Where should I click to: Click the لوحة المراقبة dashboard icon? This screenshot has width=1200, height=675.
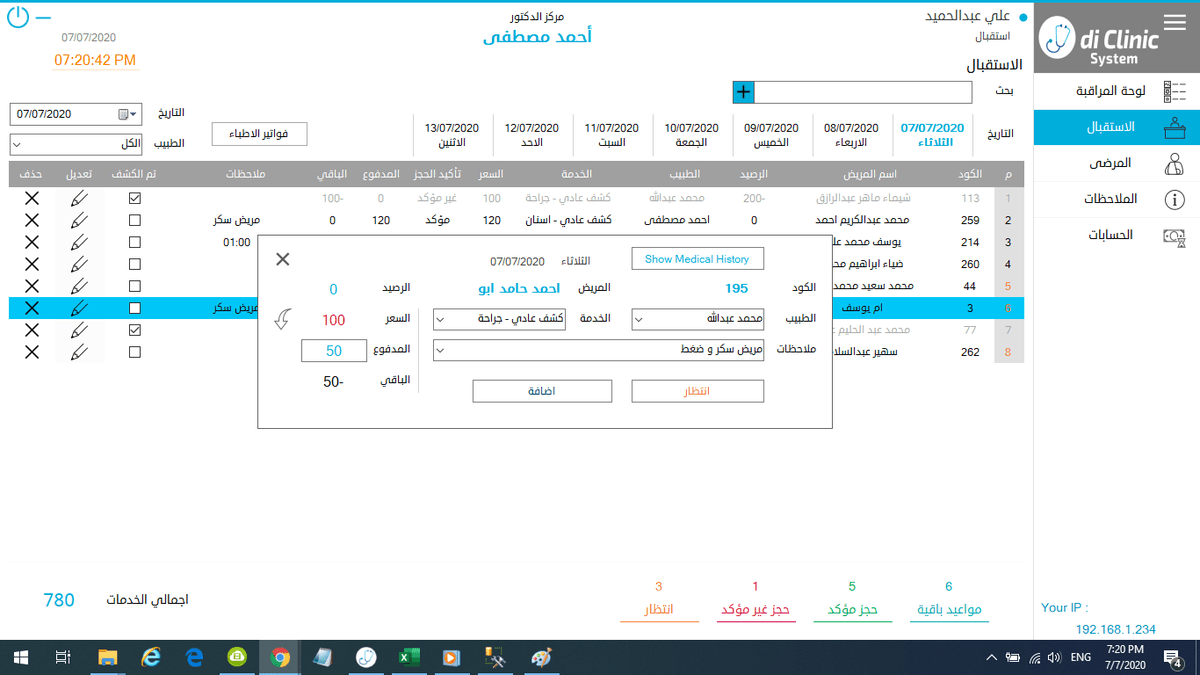(1175, 92)
